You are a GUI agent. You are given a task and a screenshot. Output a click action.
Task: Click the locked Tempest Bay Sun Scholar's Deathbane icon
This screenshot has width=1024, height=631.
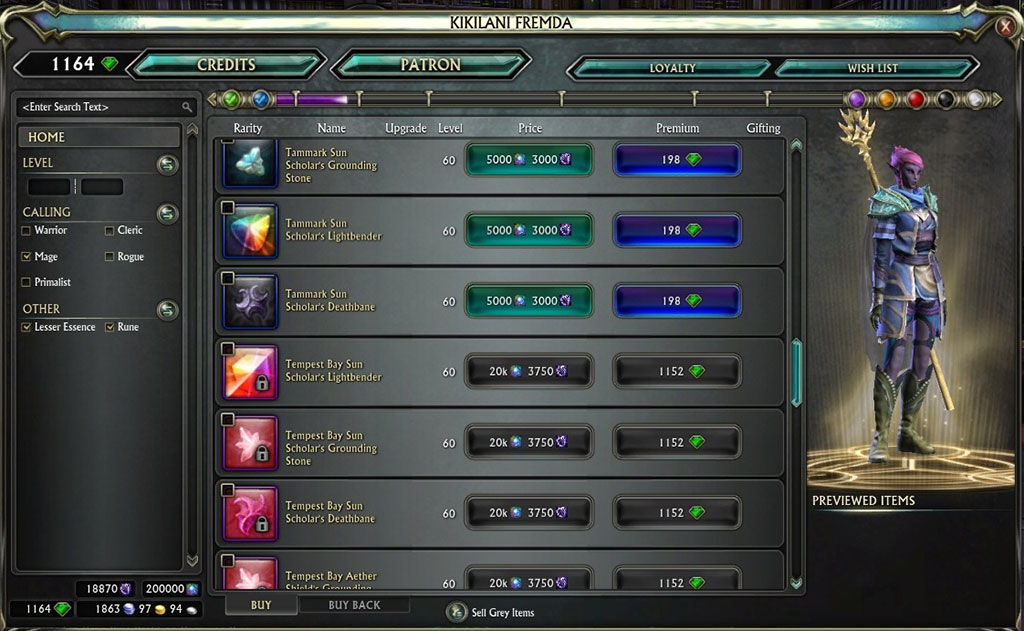pos(250,513)
